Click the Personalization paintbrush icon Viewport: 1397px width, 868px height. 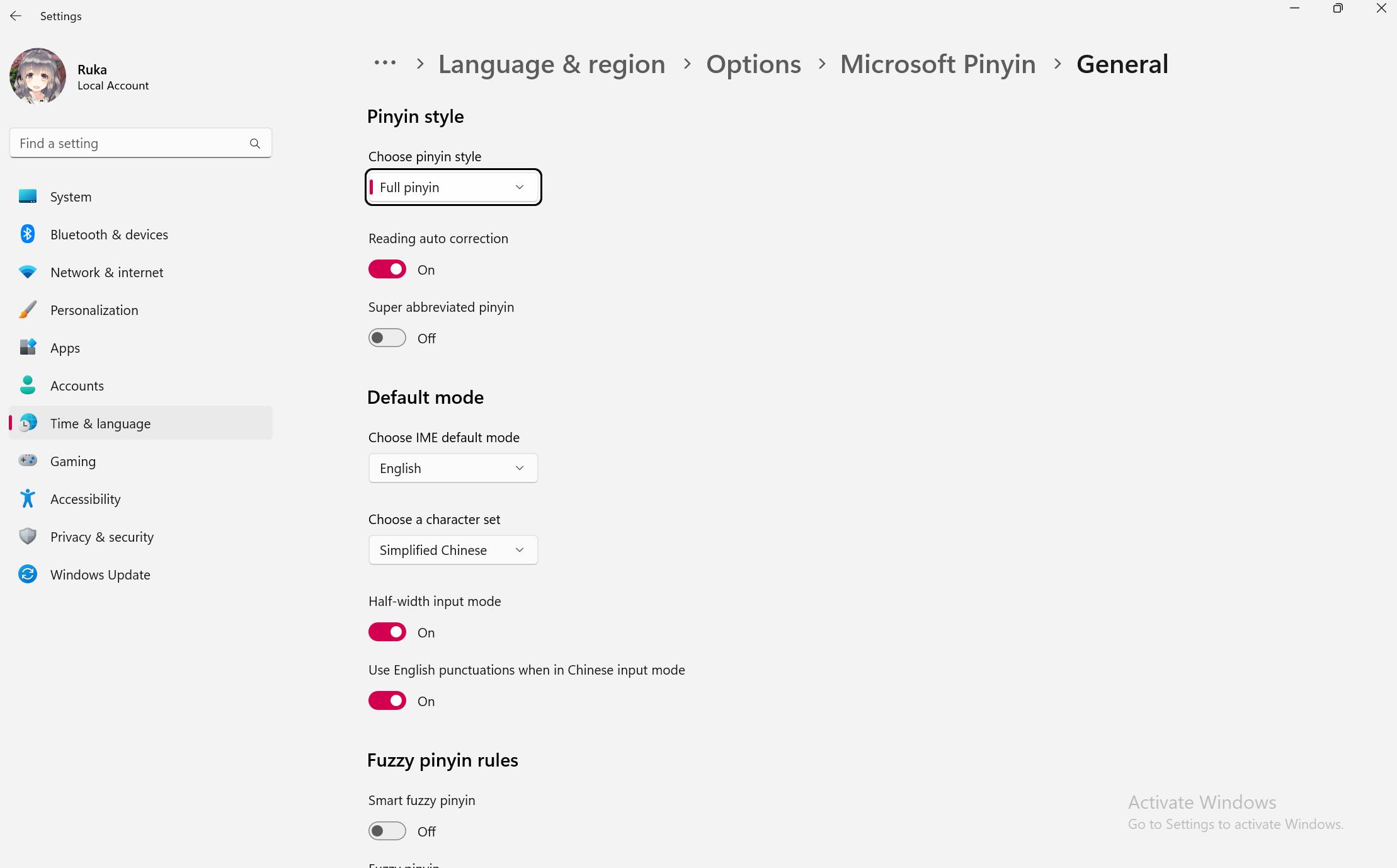point(28,310)
